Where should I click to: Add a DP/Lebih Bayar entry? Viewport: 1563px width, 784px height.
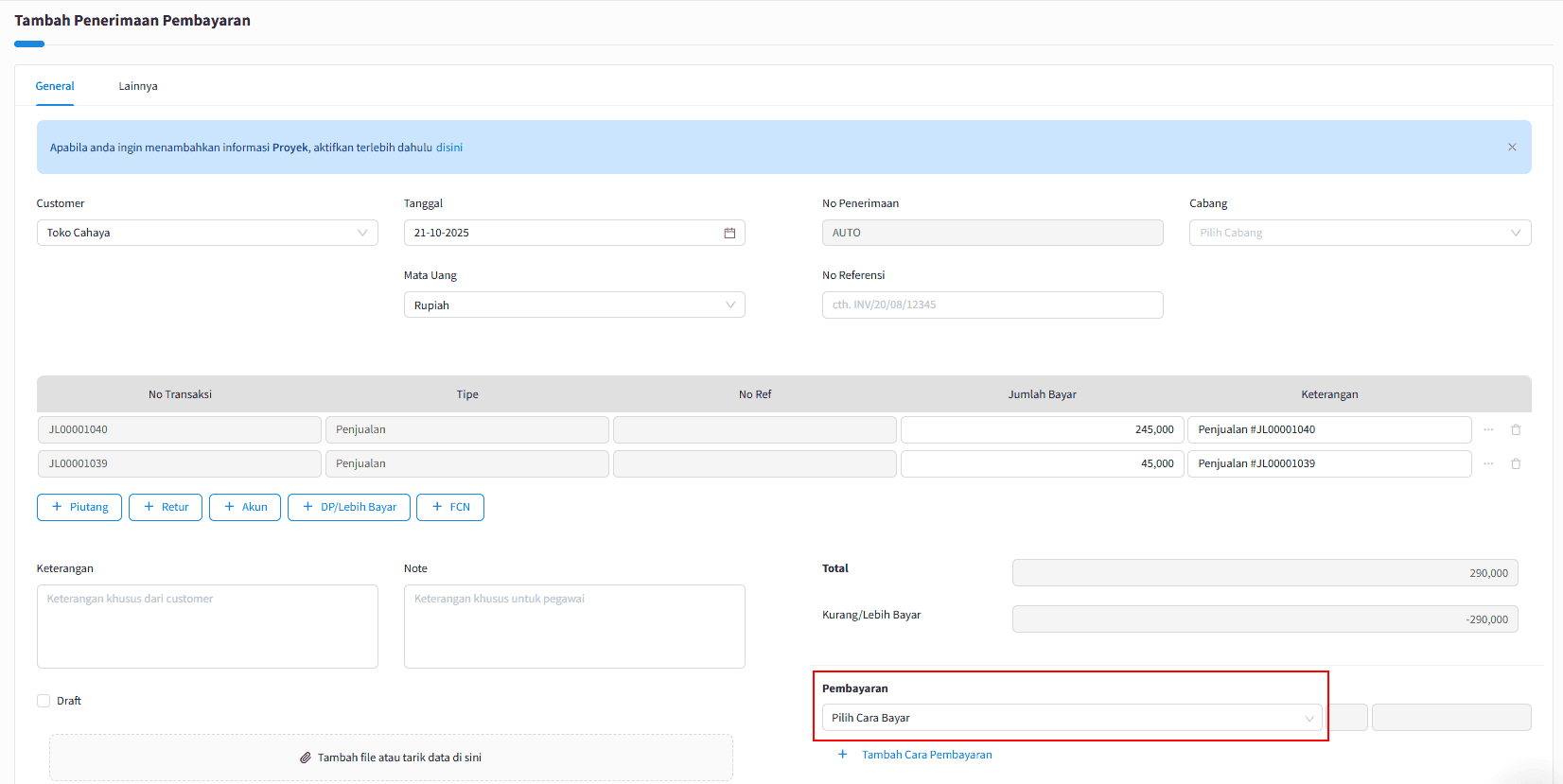349,507
